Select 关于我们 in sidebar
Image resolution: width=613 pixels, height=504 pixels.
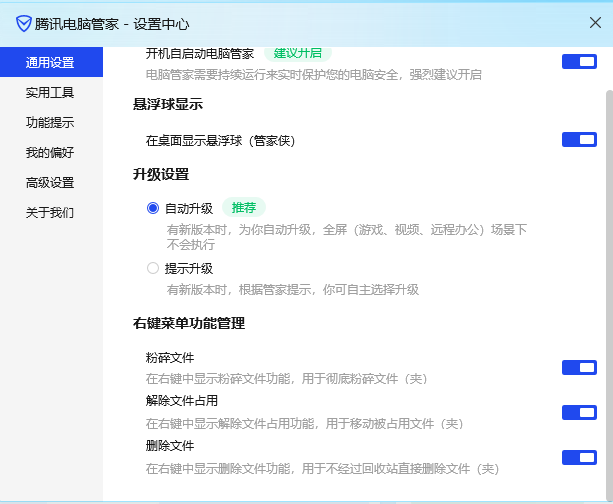tap(50, 213)
